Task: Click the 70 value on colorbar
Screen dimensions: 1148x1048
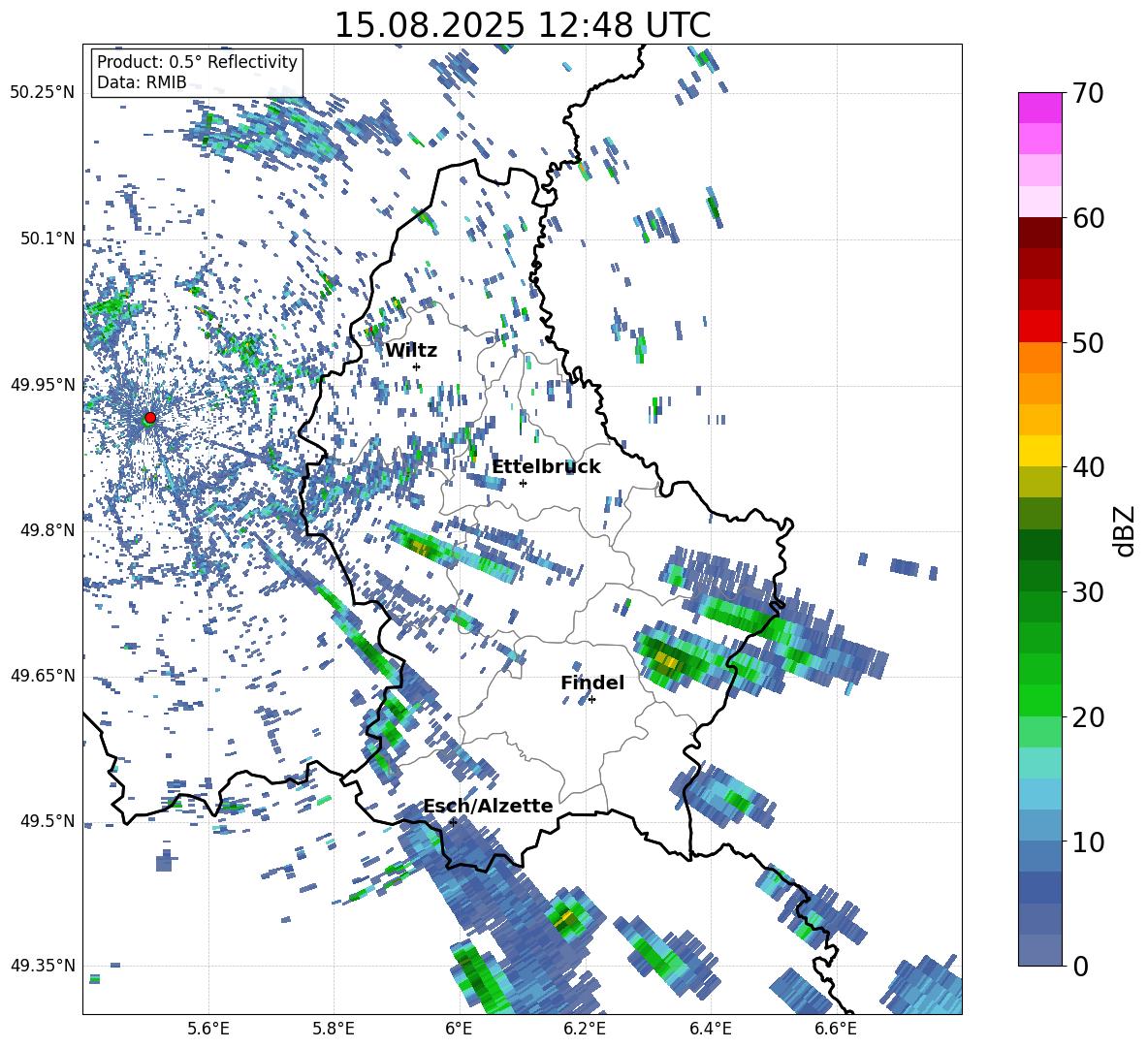Action: coord(1087,93)
